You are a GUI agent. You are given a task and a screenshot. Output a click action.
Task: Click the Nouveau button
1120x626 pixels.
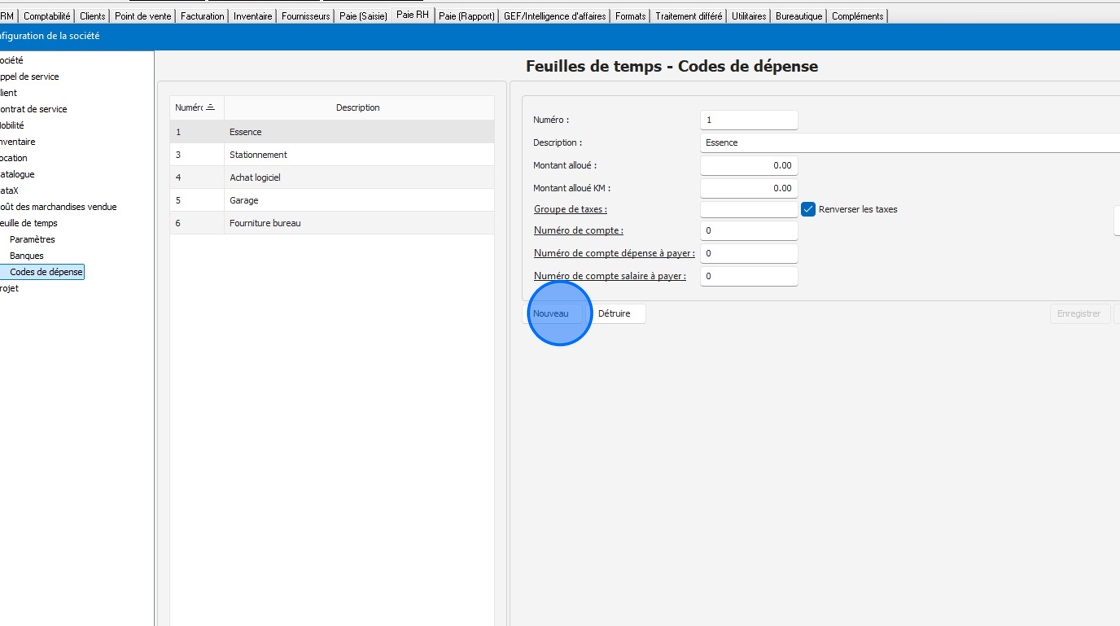tap(551, 314)
